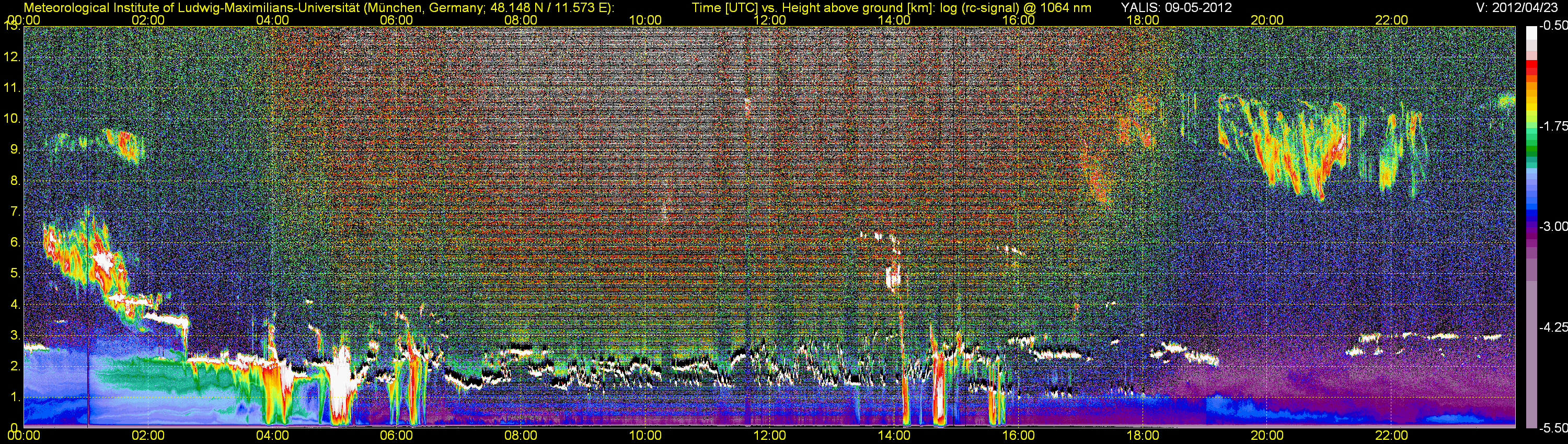The width and height of the screenshot is (1568, 444).
Task: Select the 11 km height axis label
Action: coord(11,88)
